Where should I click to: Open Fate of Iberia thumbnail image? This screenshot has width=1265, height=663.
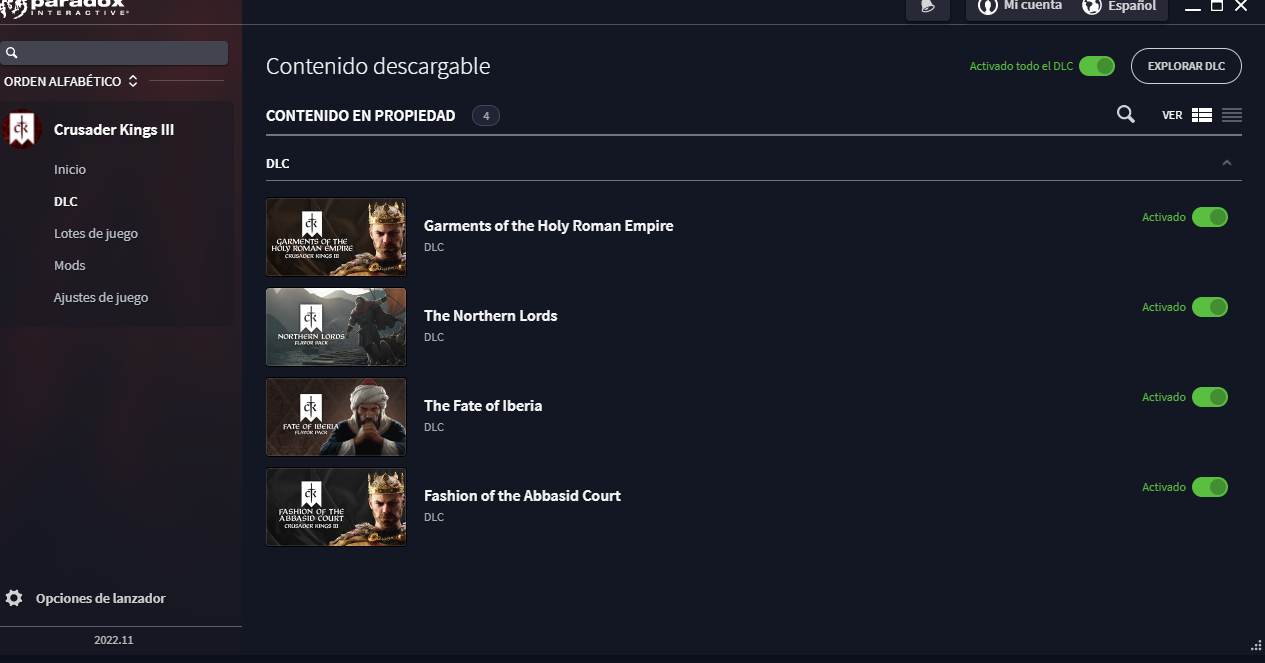pos(336,417)
